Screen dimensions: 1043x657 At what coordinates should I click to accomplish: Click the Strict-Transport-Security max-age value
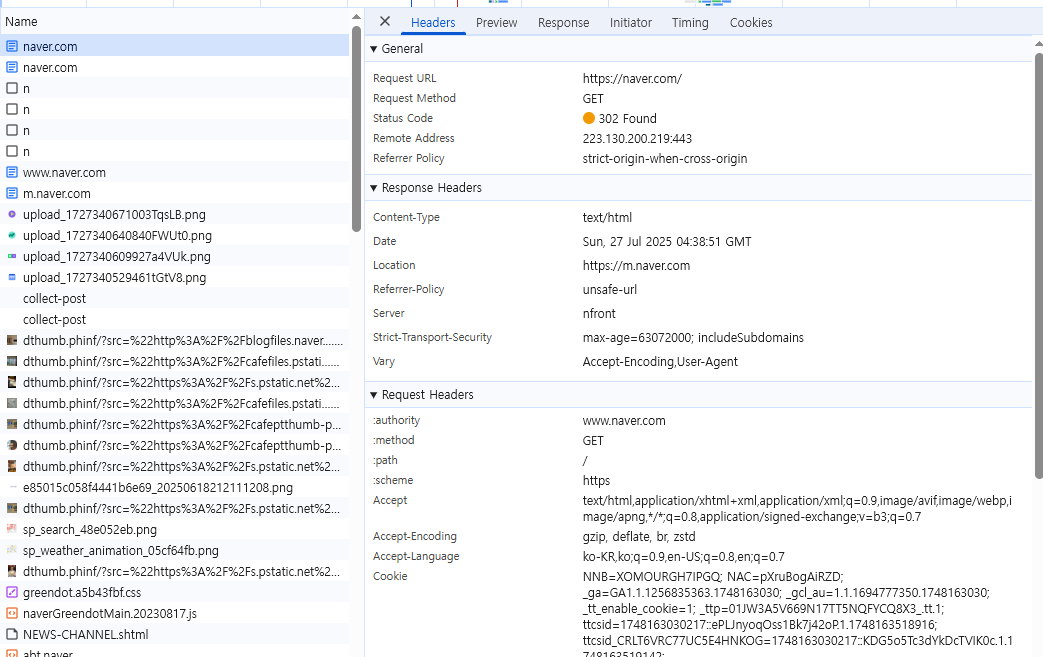693,337
